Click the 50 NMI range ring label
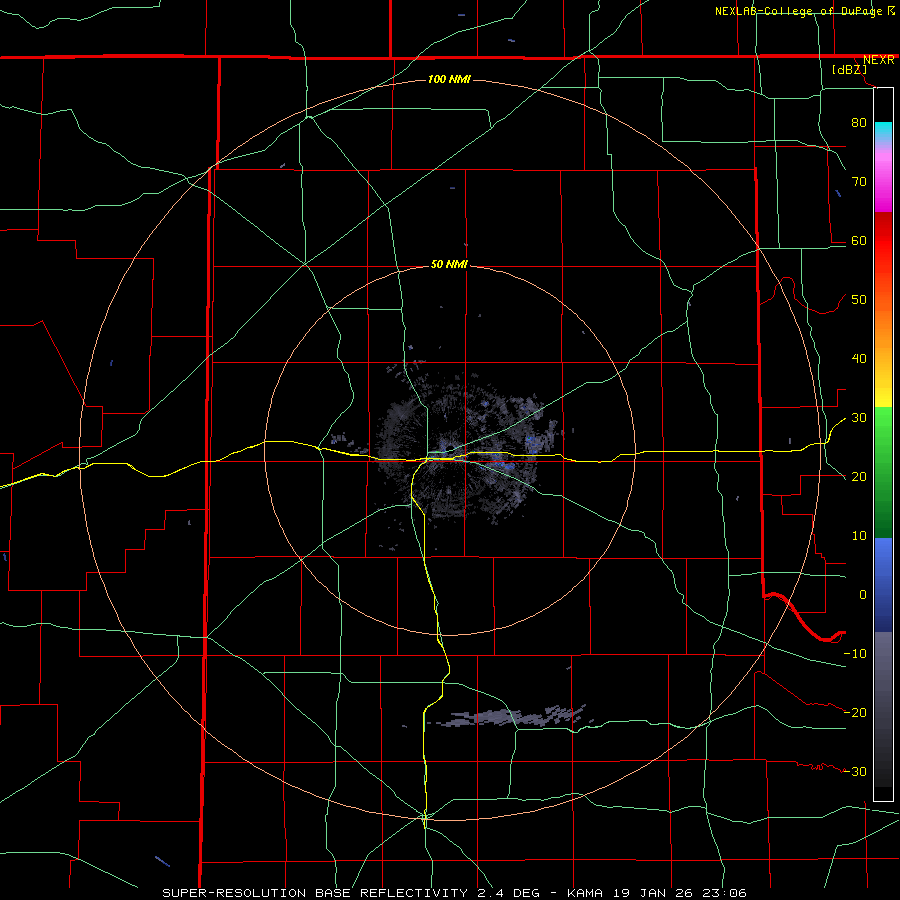The width and height of the screenshot is (900, 900). click(449, 265)
